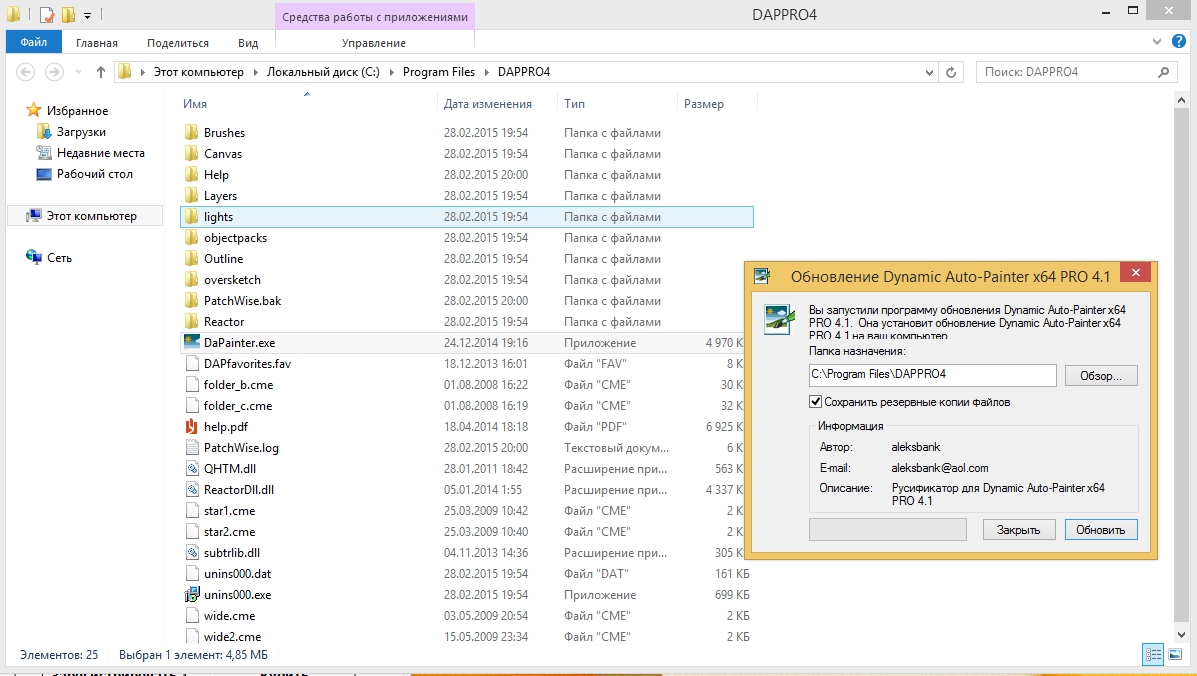Click the DaPainter.exe application icon
The image size is (1197, 676).
[192, 343]
